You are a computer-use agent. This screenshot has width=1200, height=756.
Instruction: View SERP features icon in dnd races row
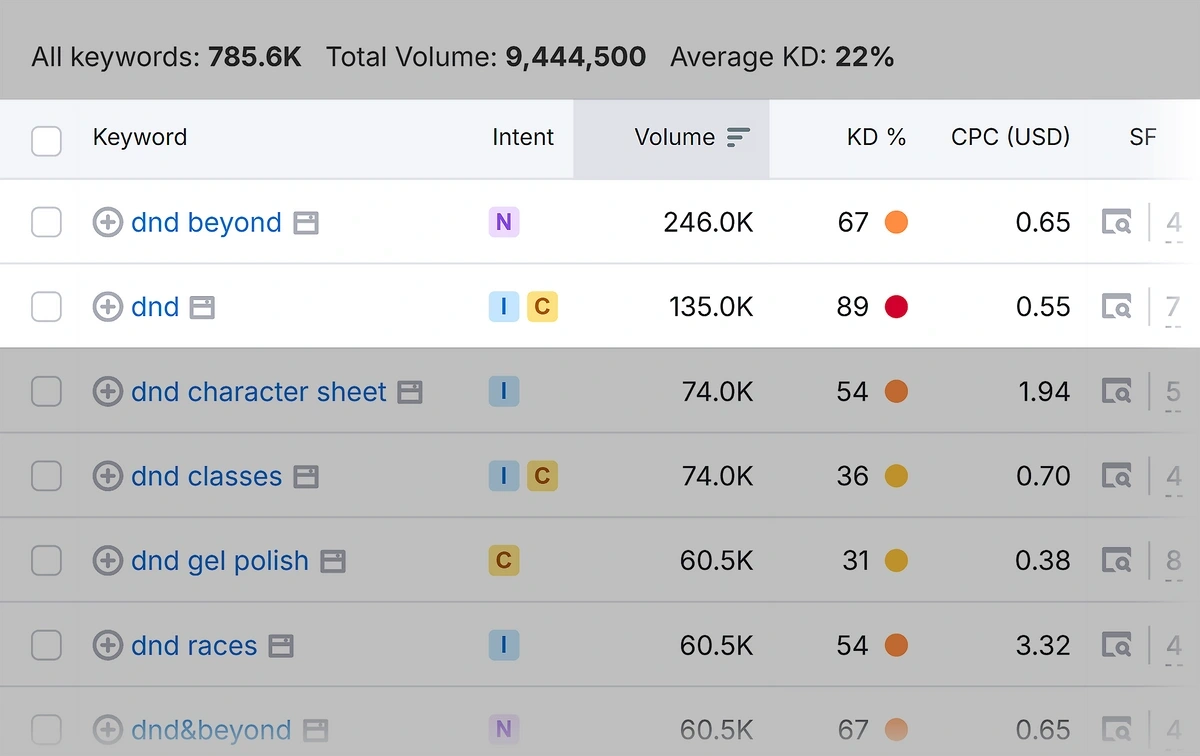(x=1117, y=646)
